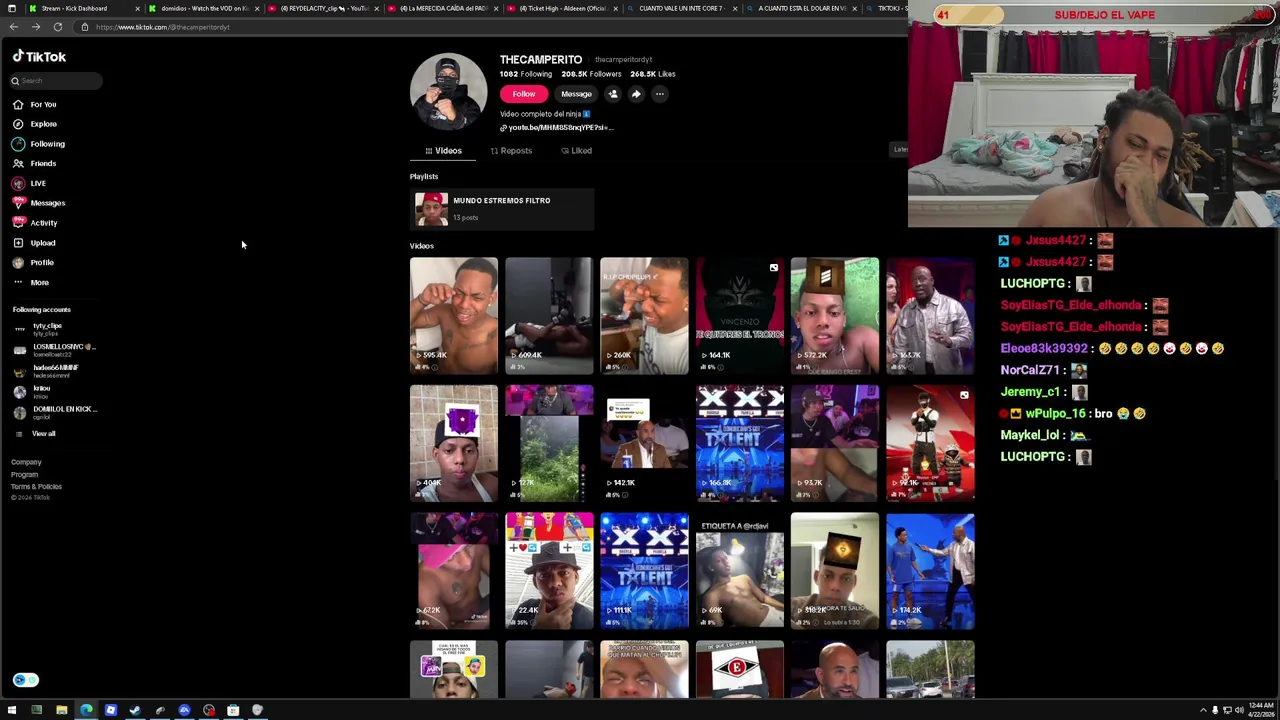Click the add friend icon next to Message

point(613,94)
